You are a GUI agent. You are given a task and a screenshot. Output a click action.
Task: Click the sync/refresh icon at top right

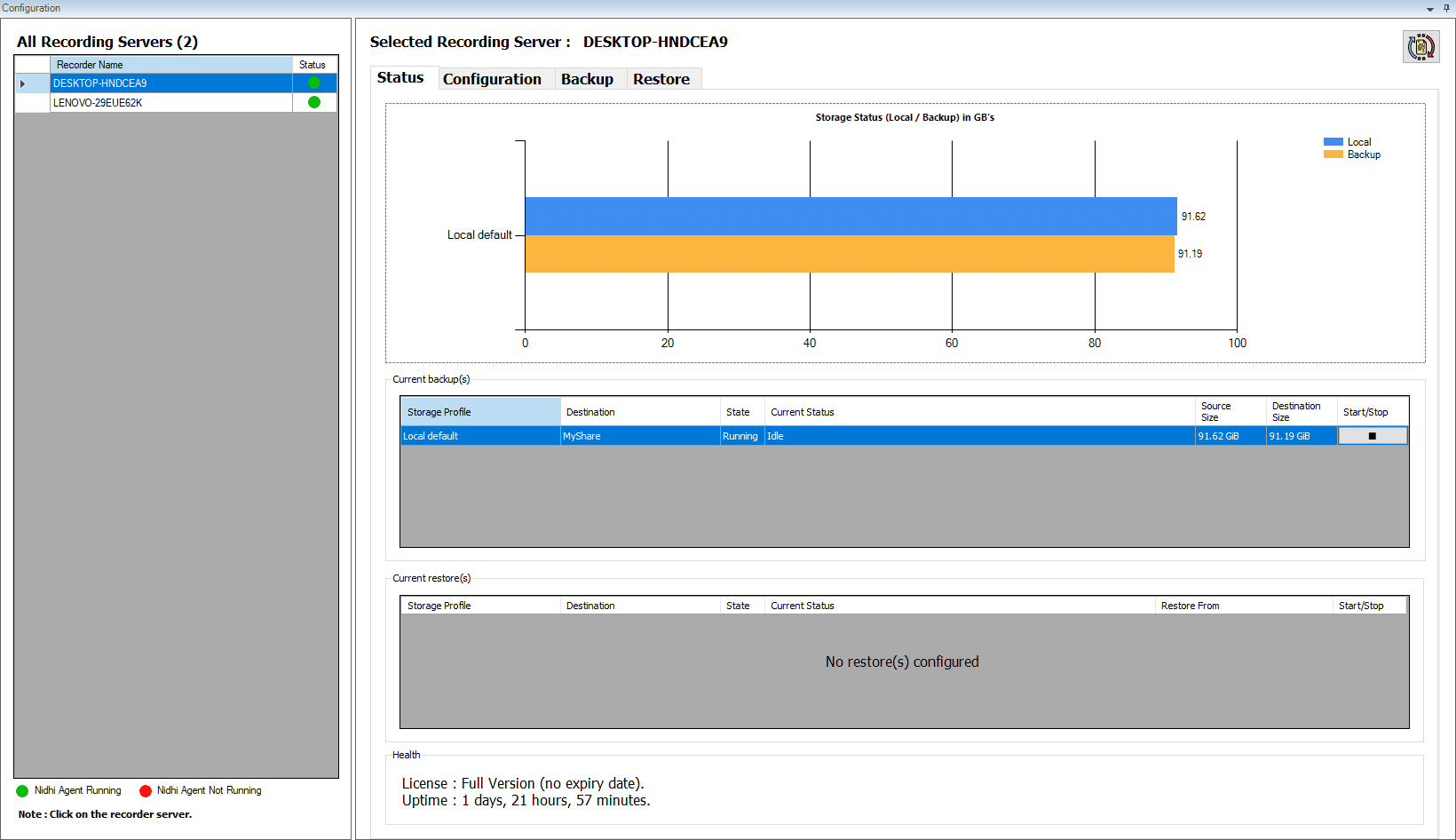coord(1421,46)
